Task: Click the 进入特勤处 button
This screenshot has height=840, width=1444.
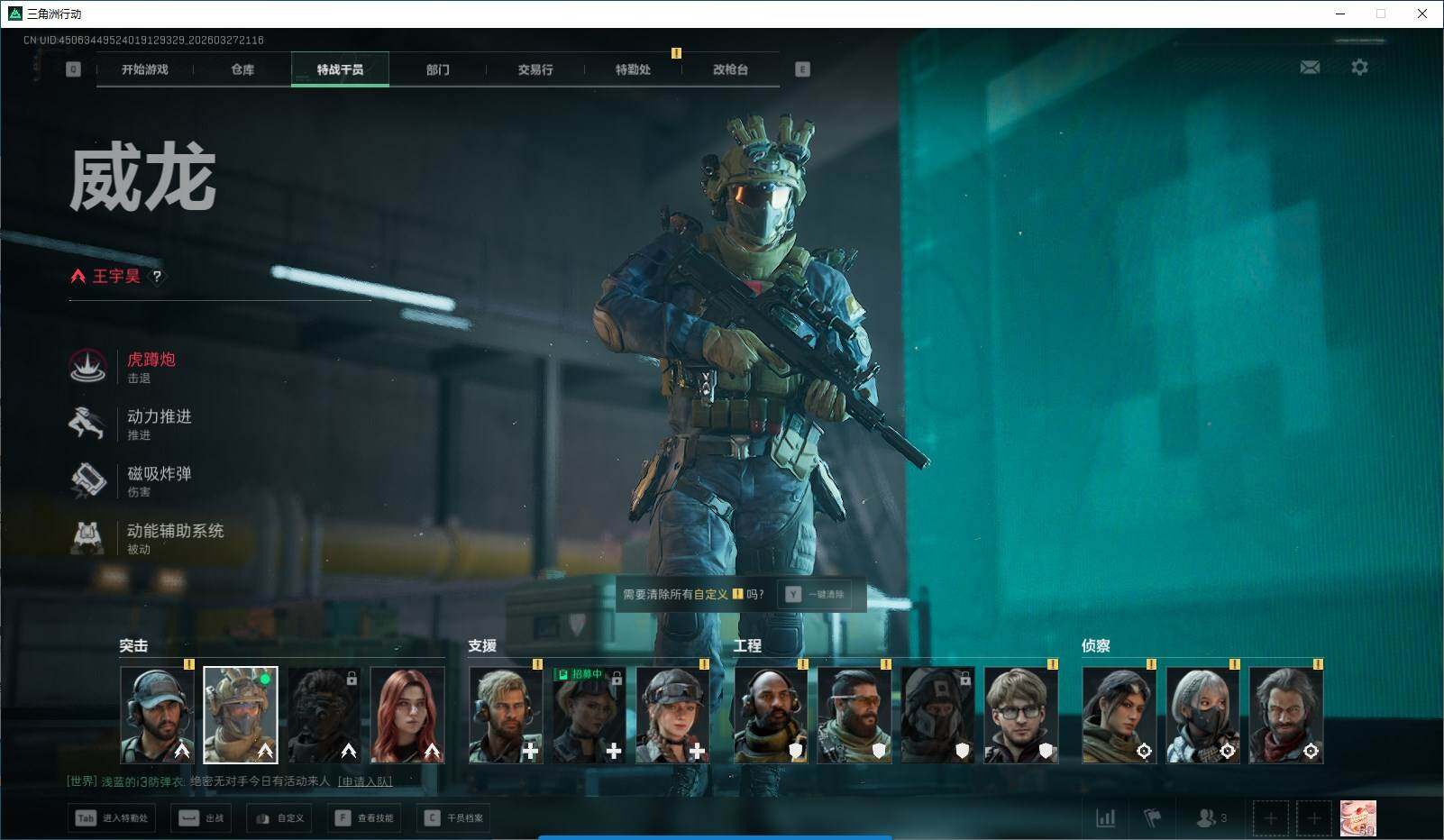Action: pos(111,818)
